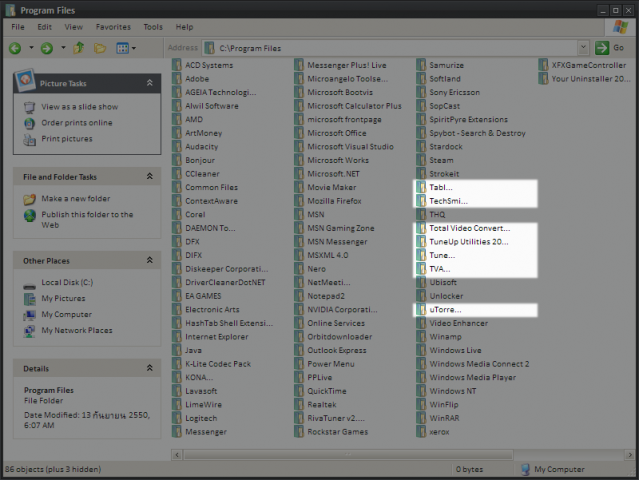Screen dimensions: 639x480
Task: Select the Nero folder icon
Action: coord(299,269)
